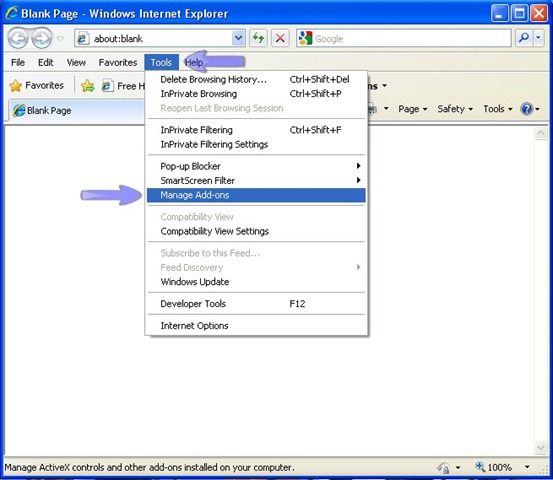Screen dimensions: 553x480
Task: Click the vertical scrollbar down arrow
Action: point(541,447)
